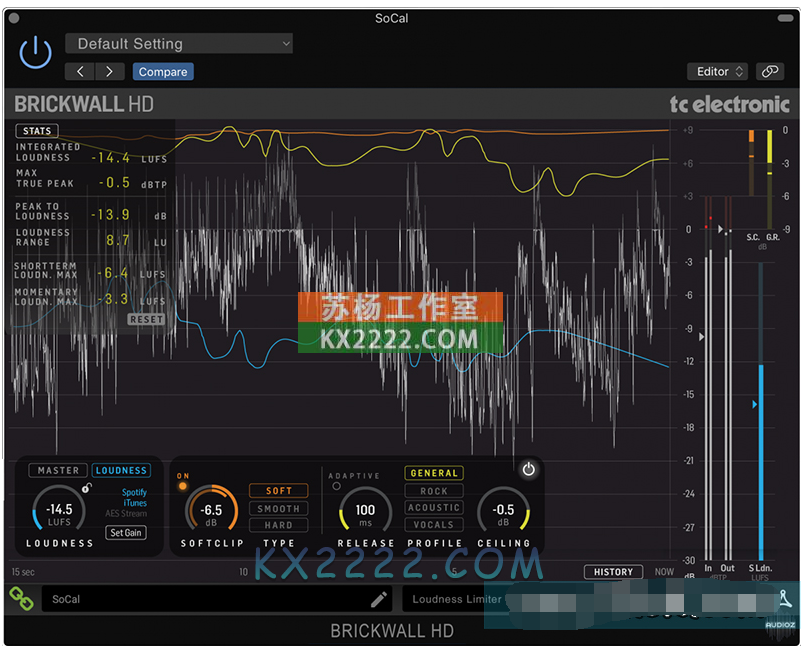Click the link chain icon beside Editor

(770, 71)
